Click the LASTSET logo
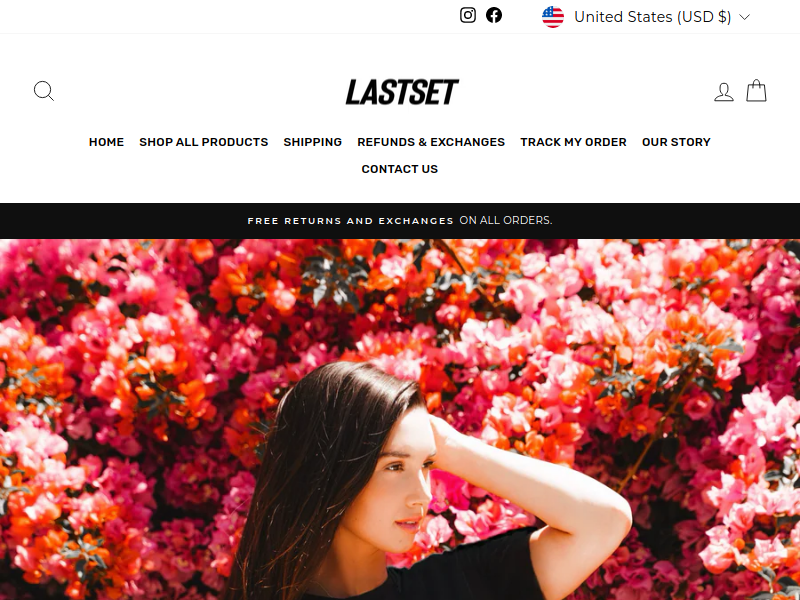Image resolution: width=800 pixels, height=600 pixels. (402, 92)
